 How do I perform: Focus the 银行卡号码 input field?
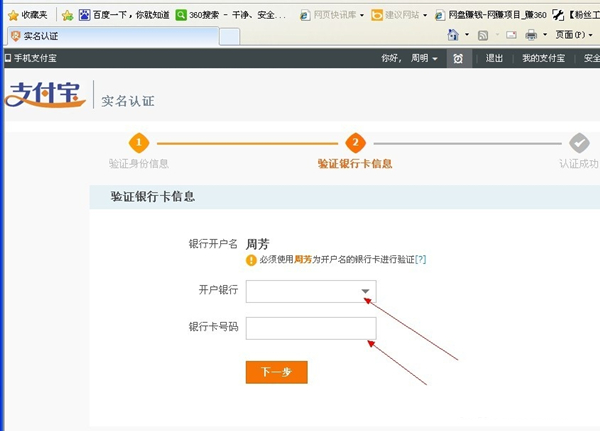click(311, 328)
